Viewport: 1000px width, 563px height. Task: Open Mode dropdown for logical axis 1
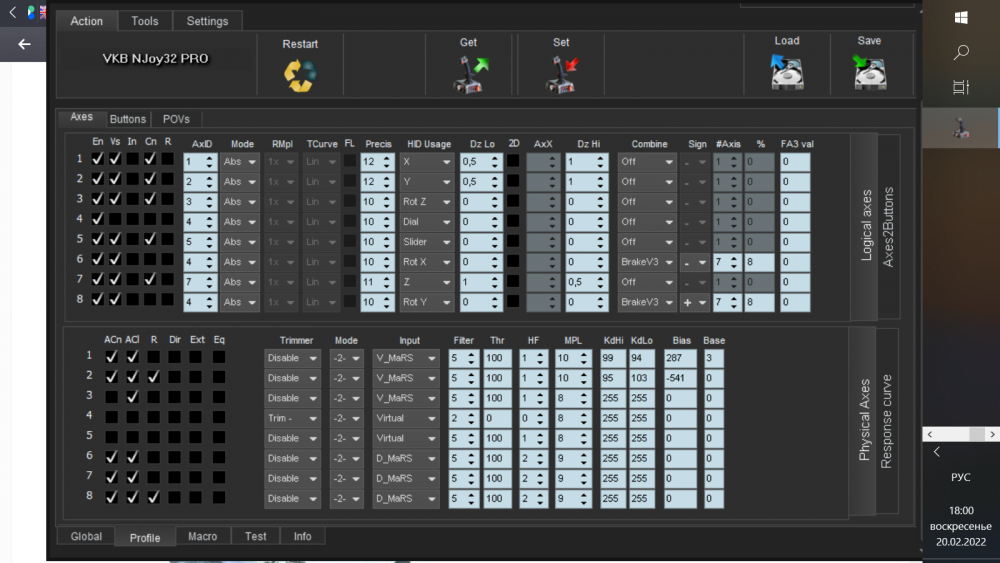(x=240, y=162)
